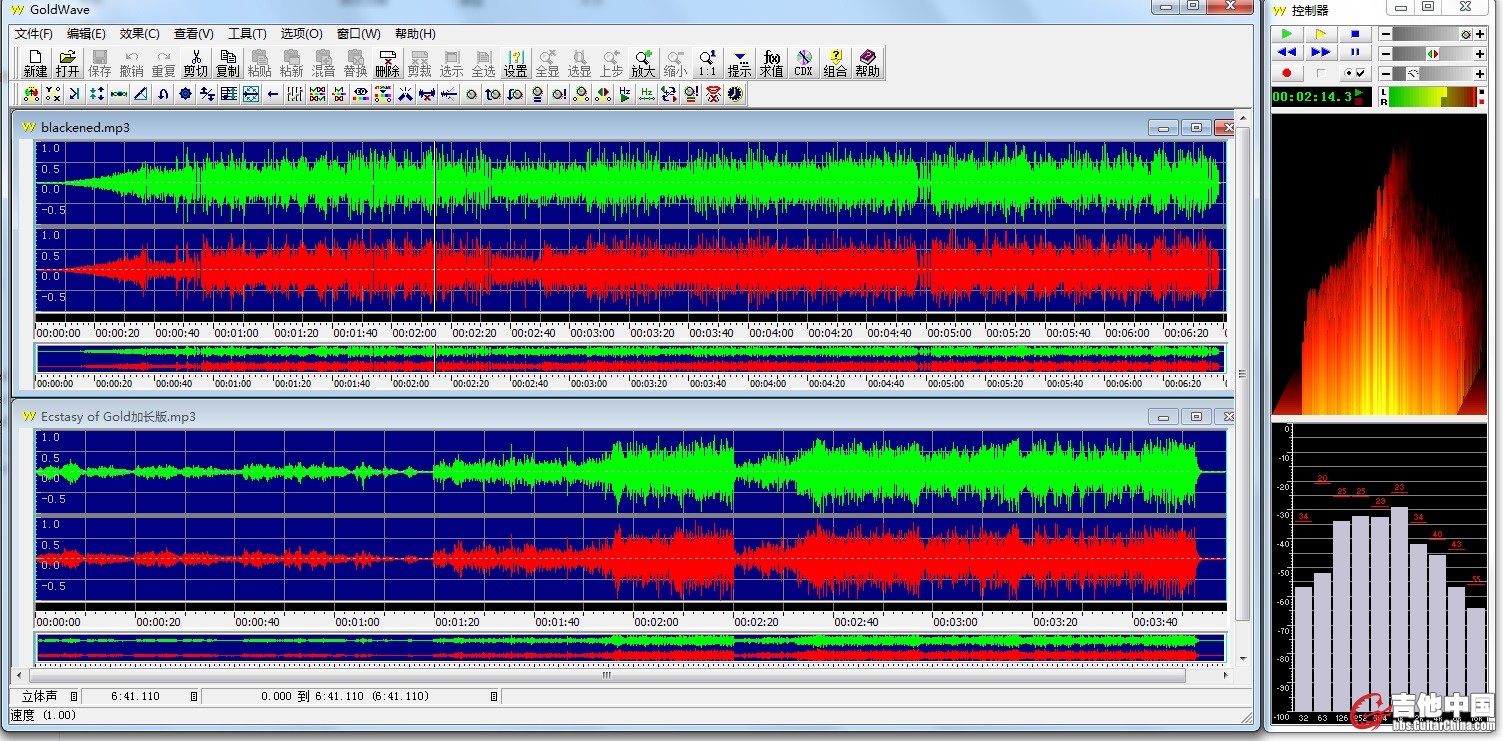Click the 组合 (Combine) toolbar button
Viewport: 1503px width, 741px height.
click(835, 64)
